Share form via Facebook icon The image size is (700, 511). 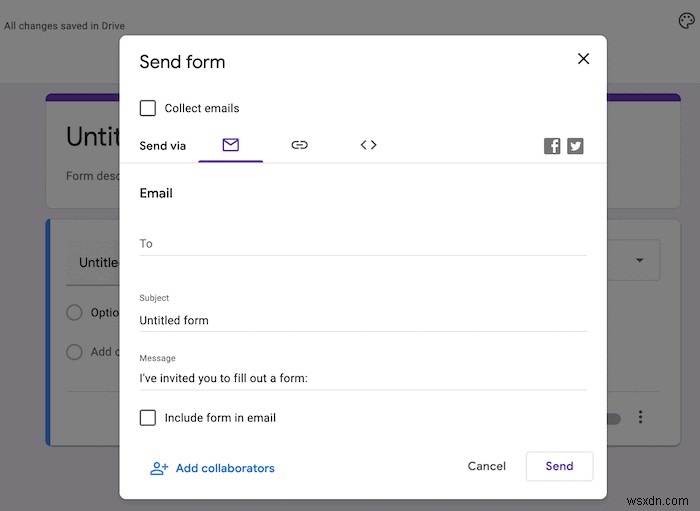pyautogui.click(x=552, y=146)
